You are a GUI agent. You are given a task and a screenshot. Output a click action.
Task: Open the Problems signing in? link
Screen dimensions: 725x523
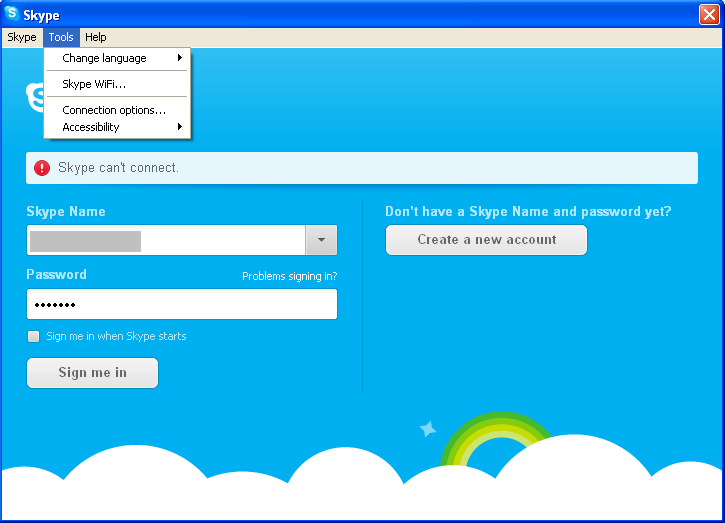point(289,276)
